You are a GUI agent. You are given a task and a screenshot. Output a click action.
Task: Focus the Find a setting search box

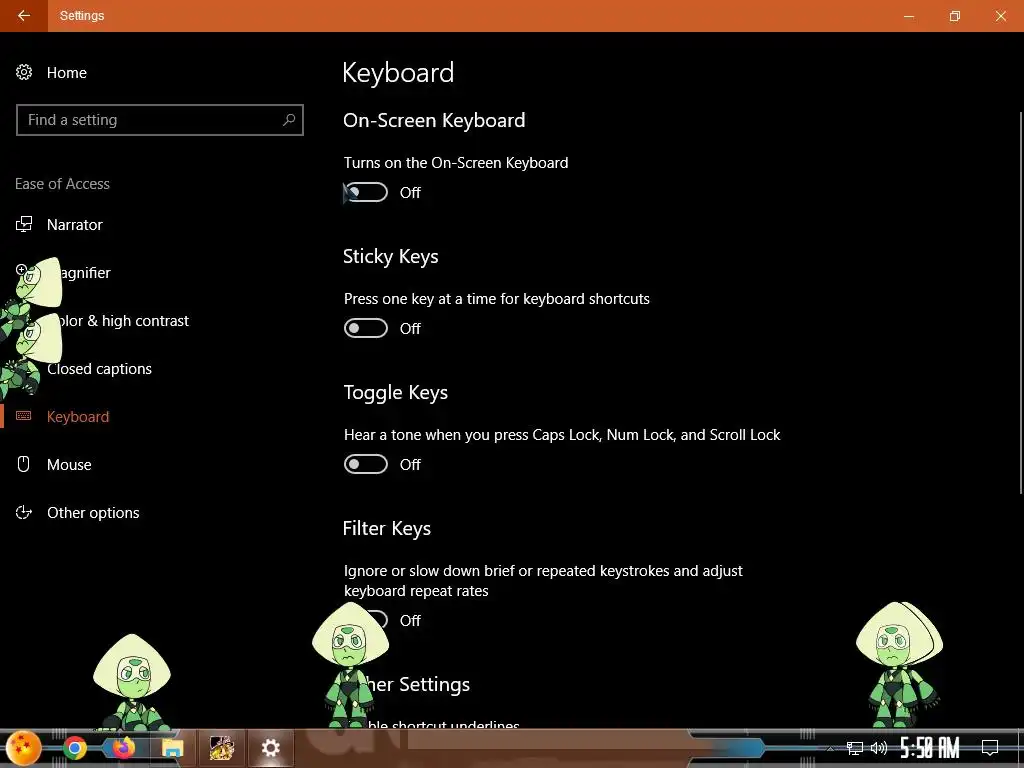(159, 120)
